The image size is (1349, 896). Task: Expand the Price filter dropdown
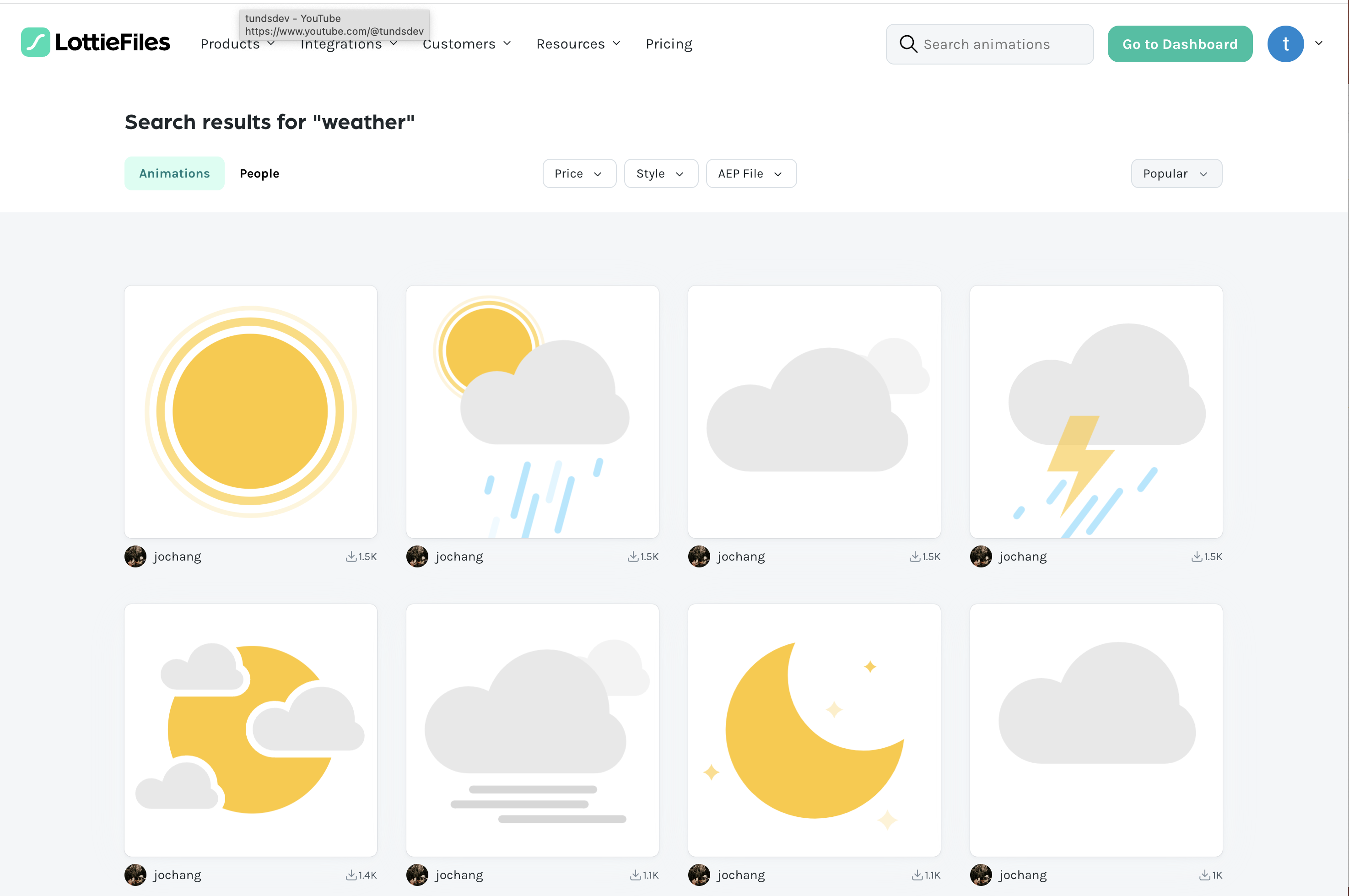tap(579, 174)
